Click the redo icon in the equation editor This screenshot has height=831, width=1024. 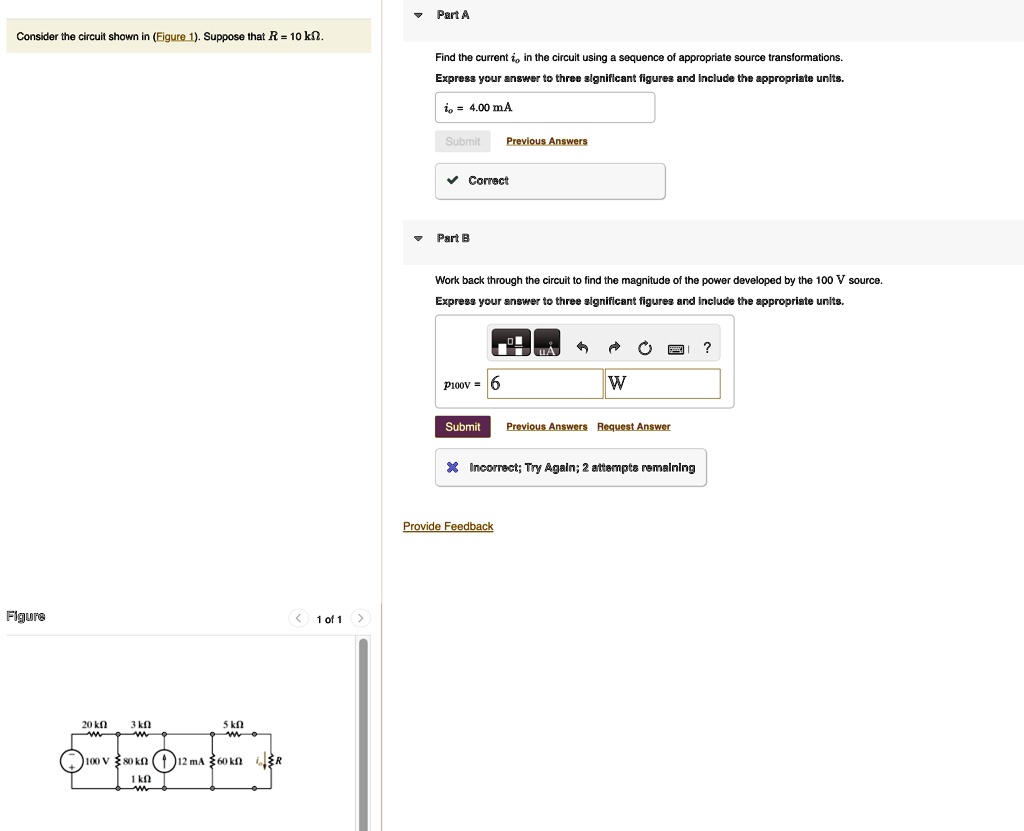[614, 347]
